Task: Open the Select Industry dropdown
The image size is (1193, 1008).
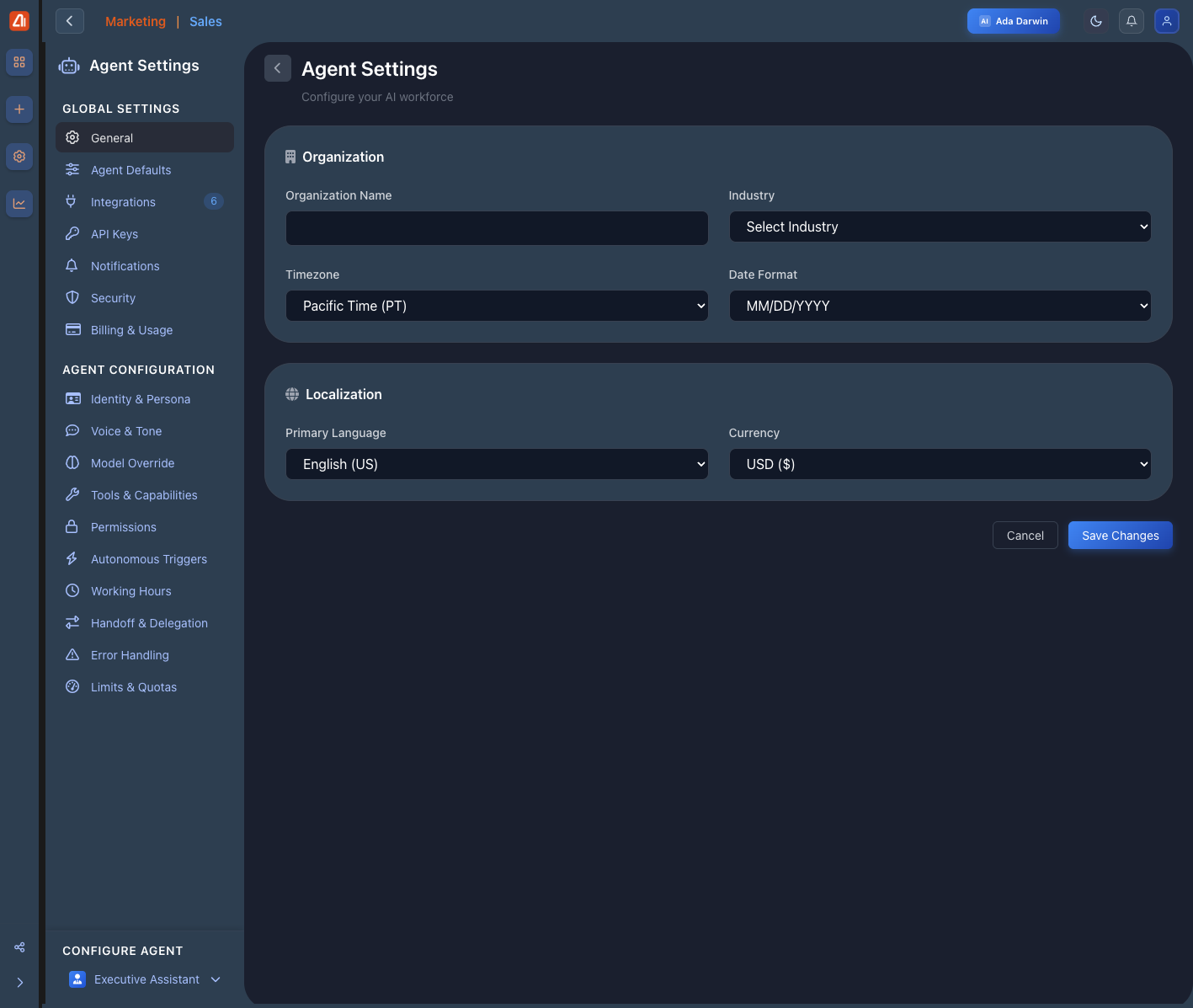Action: (940, 227)
